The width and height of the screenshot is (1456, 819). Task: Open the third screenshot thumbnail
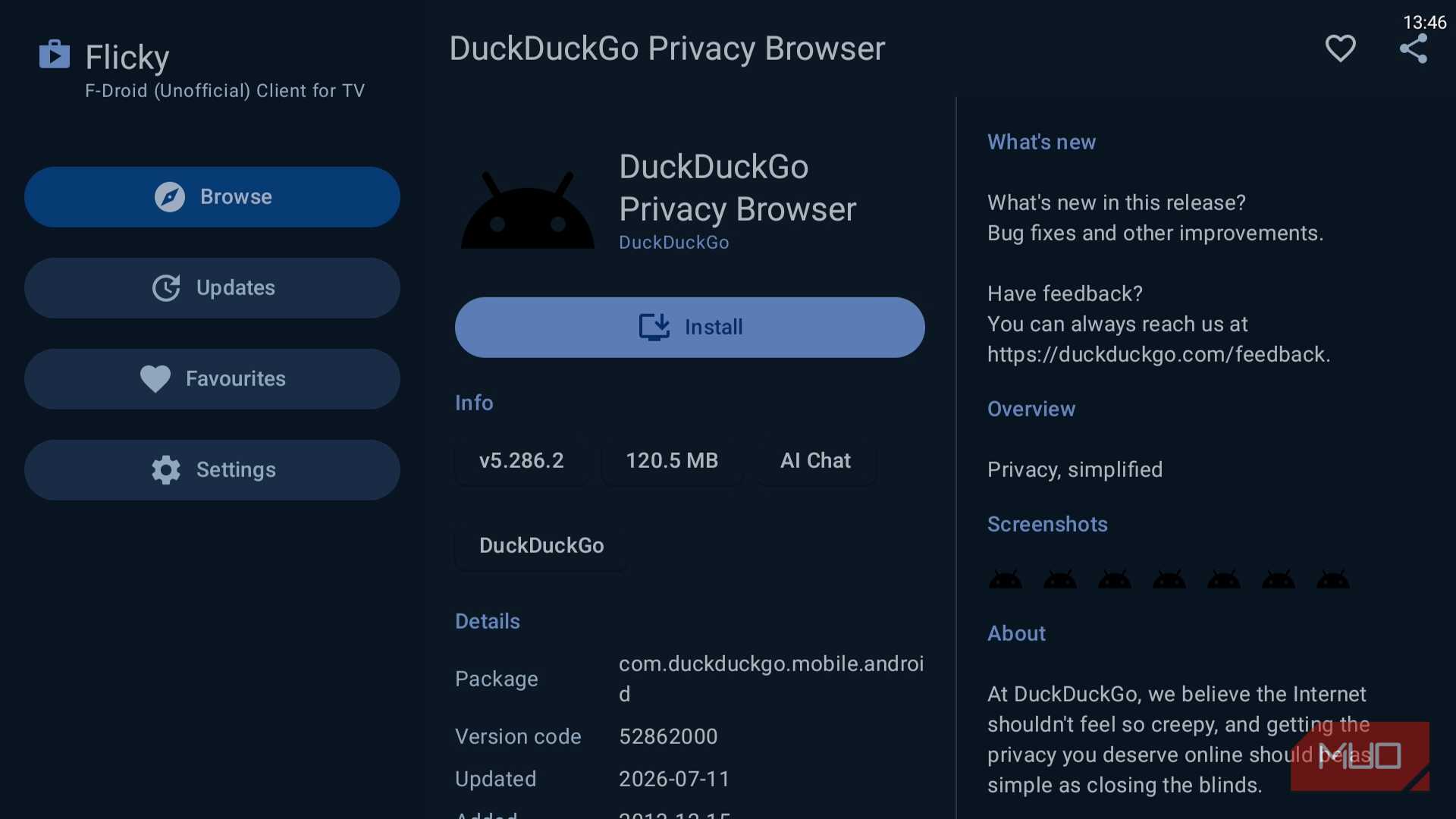coord(1115,579)
